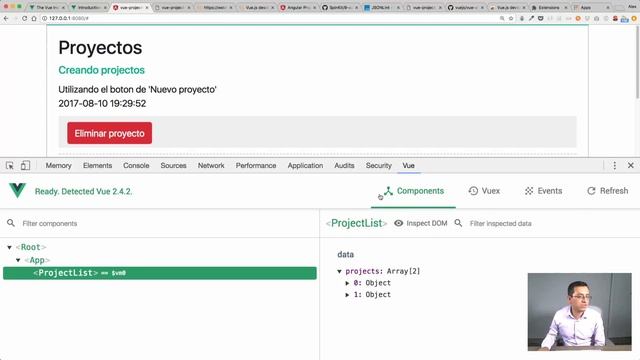Select the App component in tree
This screenshot has width=640, height=360.
pos(37,260)
